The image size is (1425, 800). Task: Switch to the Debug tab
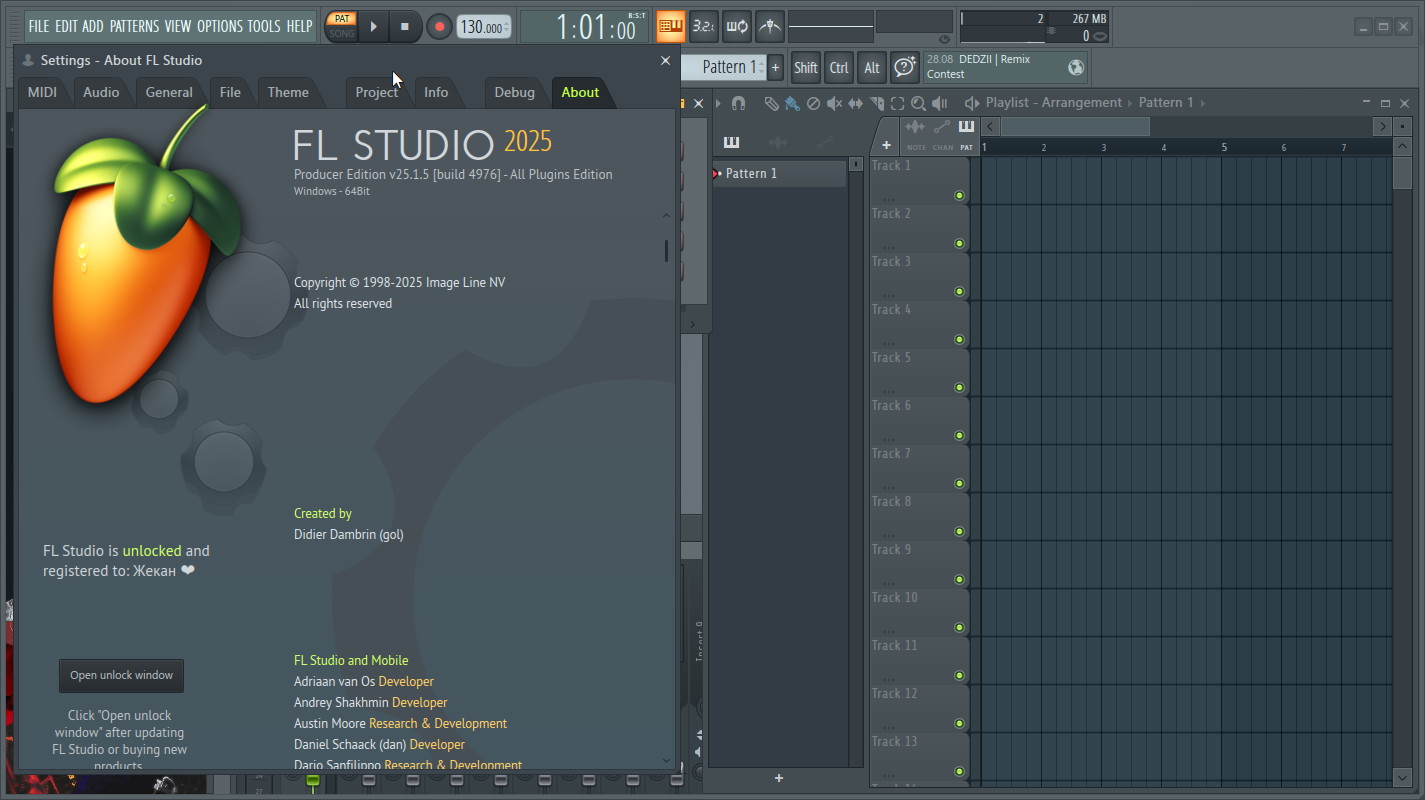pos(514,92)
